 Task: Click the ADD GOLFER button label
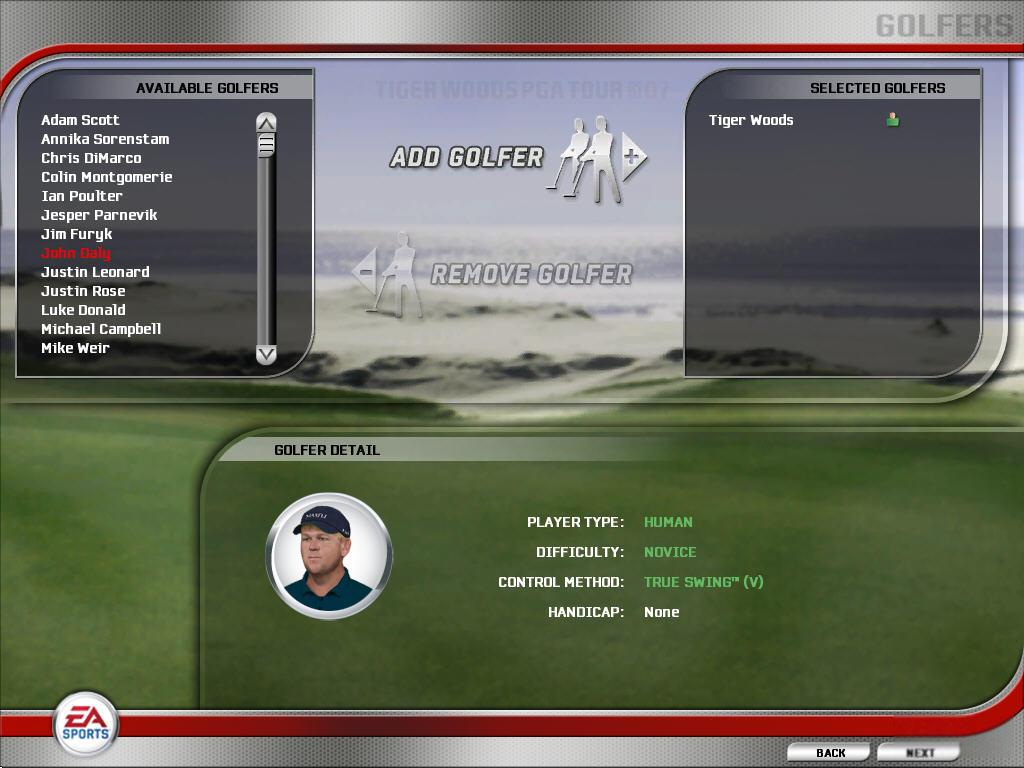466,157
